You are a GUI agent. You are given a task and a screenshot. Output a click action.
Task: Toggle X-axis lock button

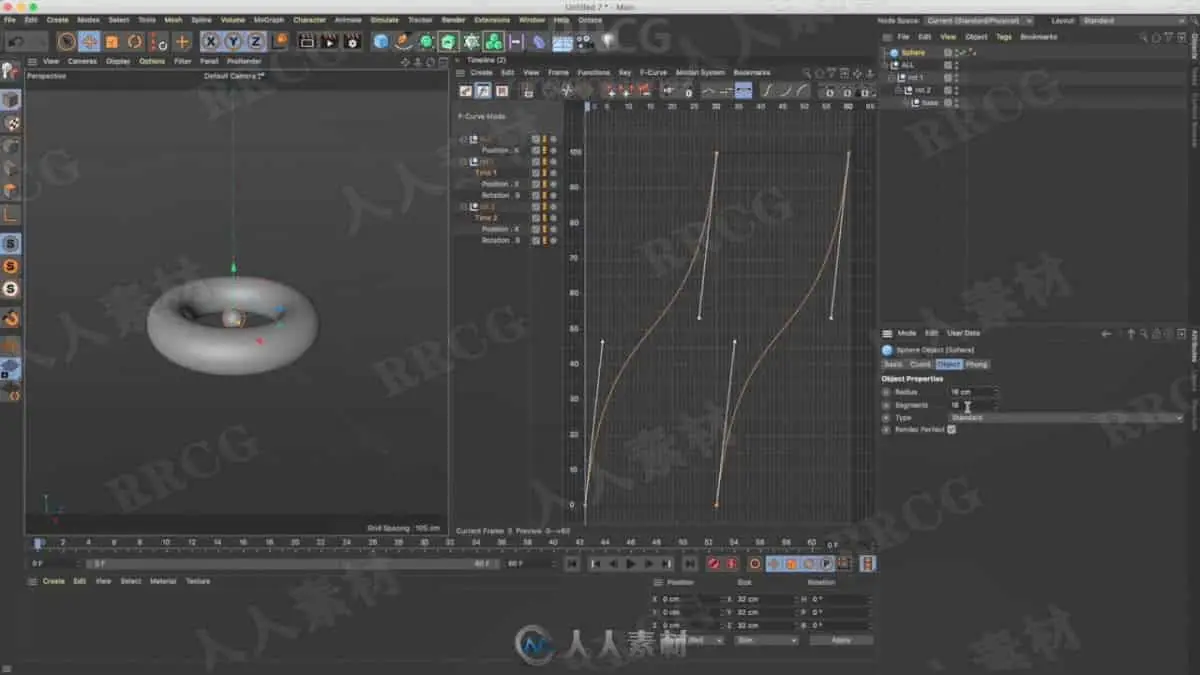click(210, 42)
